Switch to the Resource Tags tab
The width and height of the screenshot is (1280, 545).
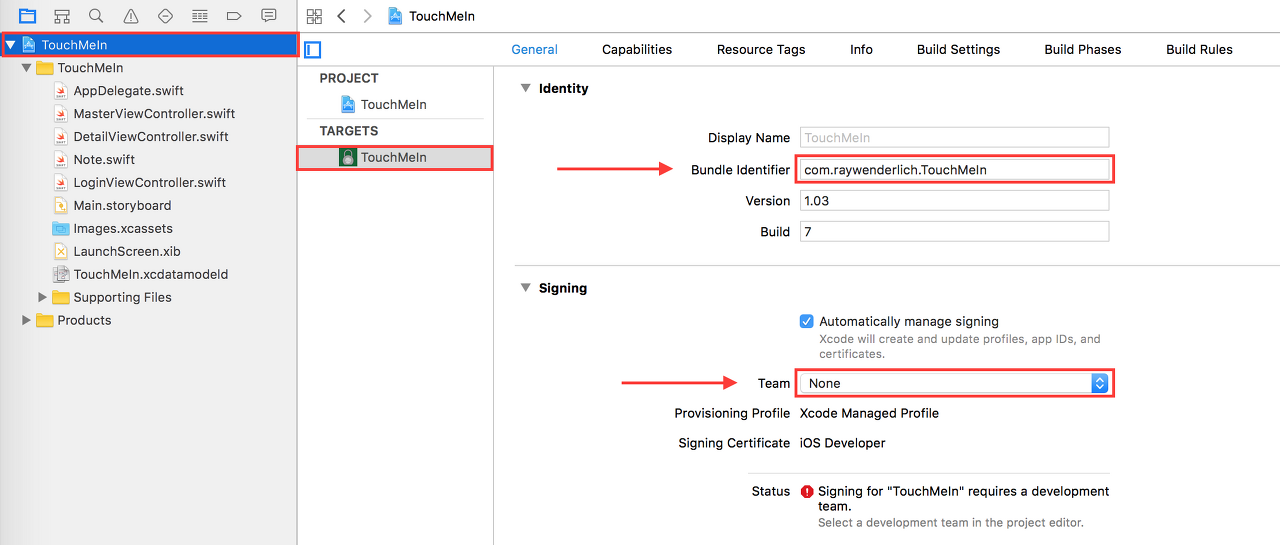coord(761,49)
